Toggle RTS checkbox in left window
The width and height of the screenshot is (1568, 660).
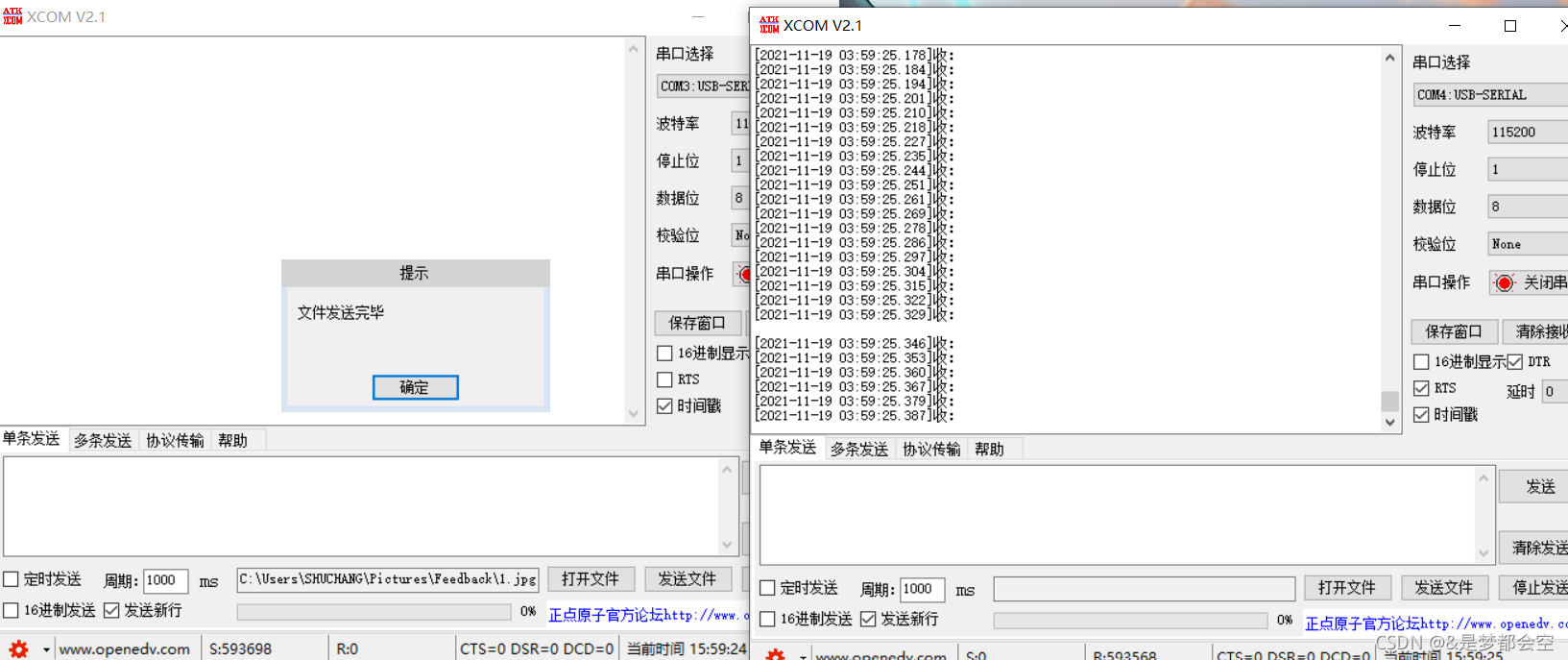point(664,379)
